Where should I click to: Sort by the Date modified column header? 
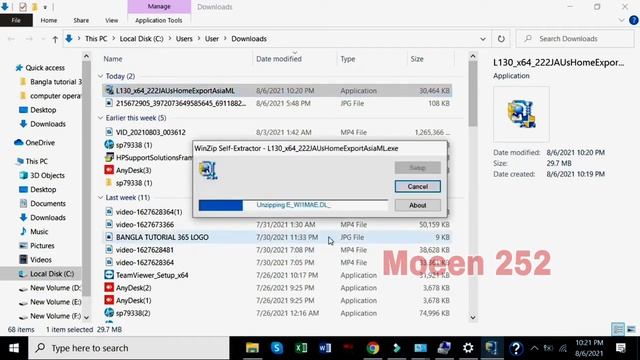[x=279, y=59]
